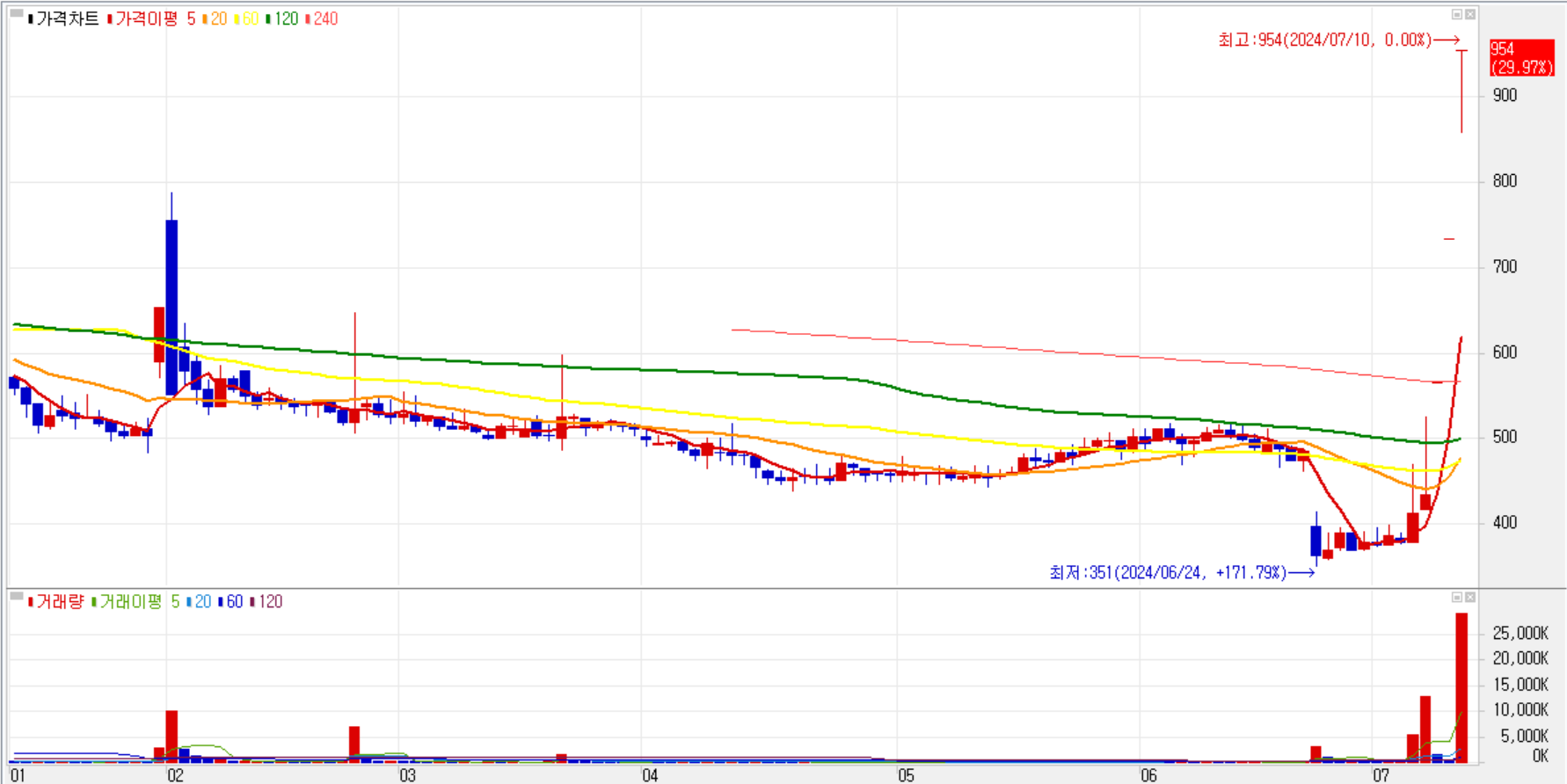Image resolution: width=1567 pixels, height=784 pixels.
Task: Click the close icon of the price chart panel
Action: coord(1470,14)
